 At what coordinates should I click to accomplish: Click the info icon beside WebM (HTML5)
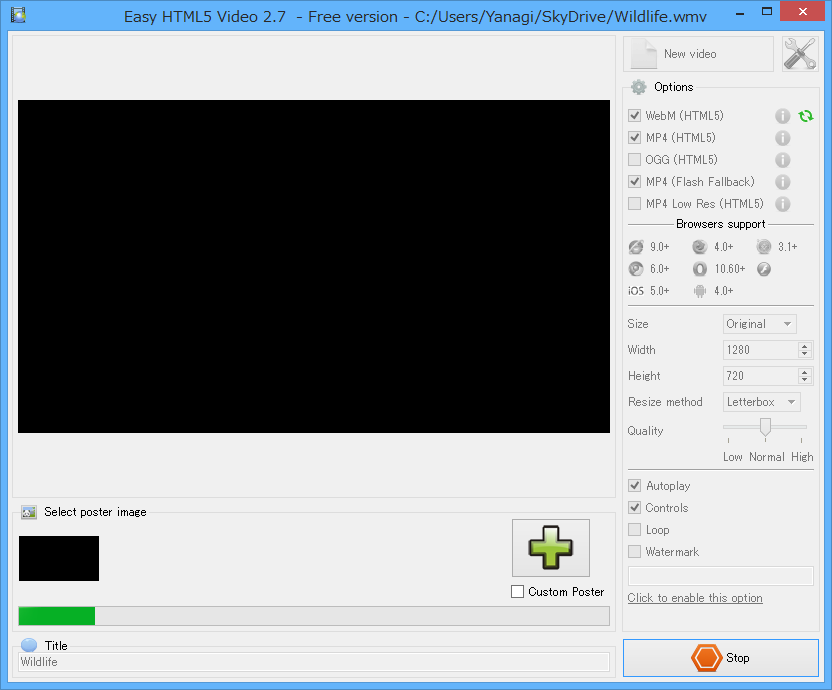point(783,116)
